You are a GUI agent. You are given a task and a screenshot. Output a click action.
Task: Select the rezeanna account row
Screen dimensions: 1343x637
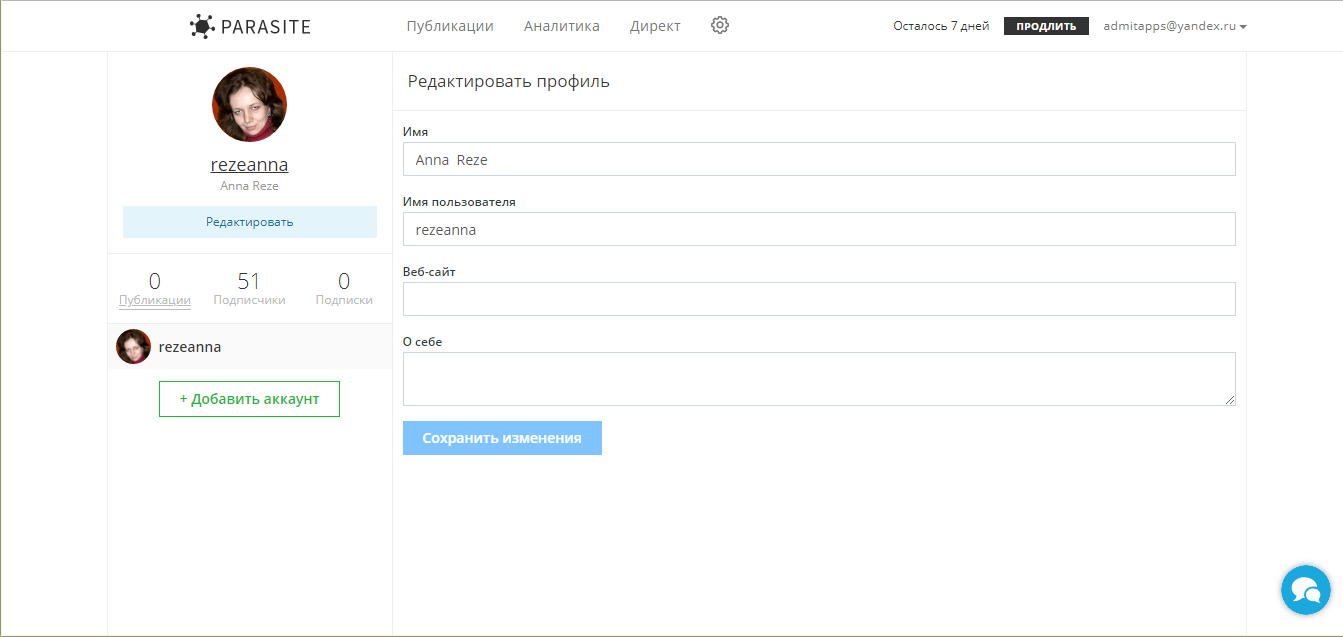[250, 347]
